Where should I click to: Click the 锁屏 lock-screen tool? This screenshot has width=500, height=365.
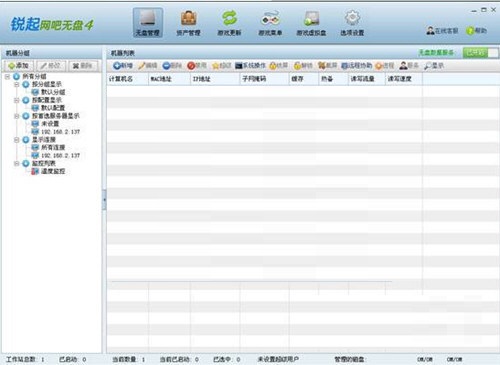pyautogui.click(x=279, y=66)
